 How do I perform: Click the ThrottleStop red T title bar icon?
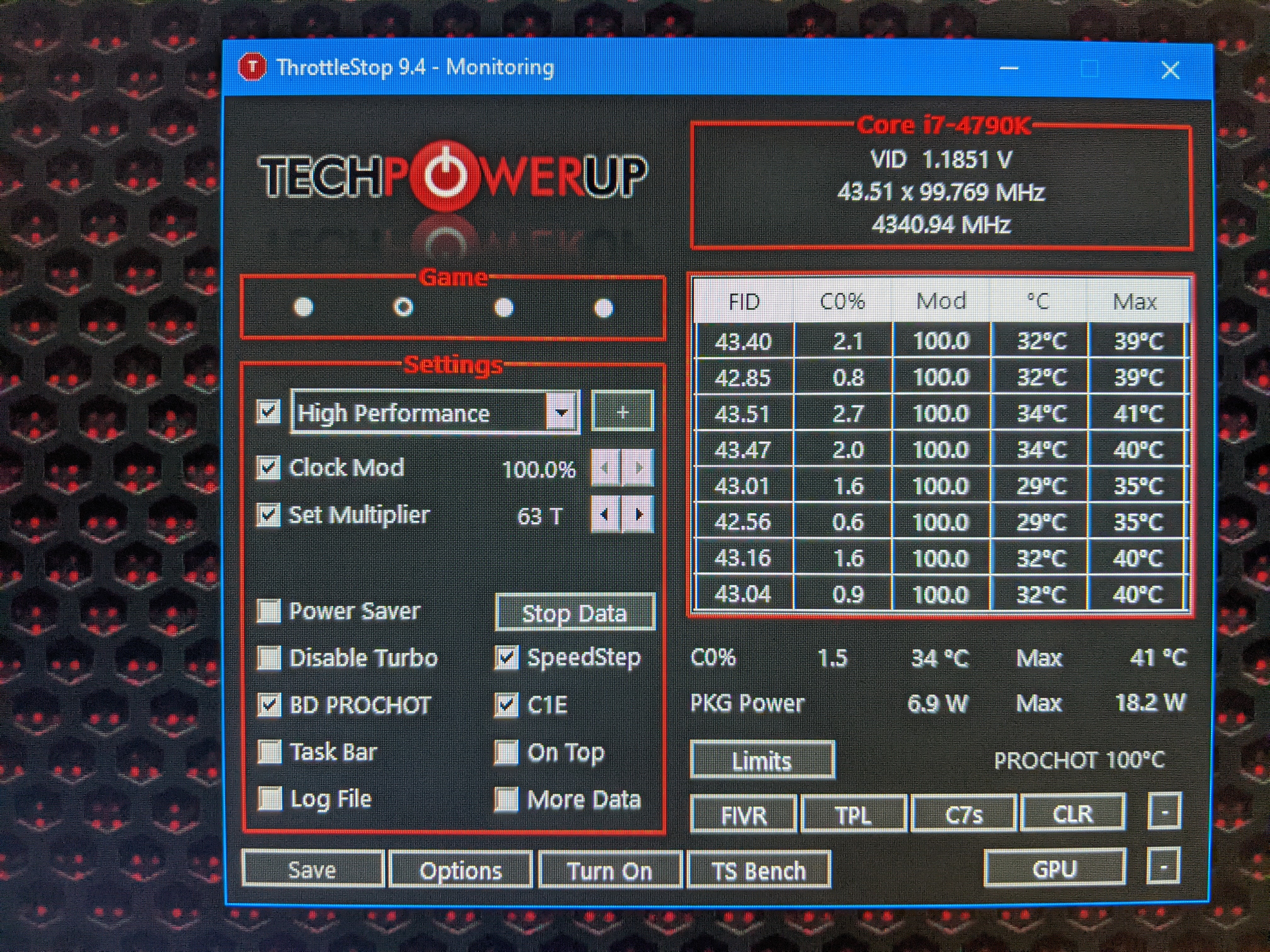tap(252, 67)
